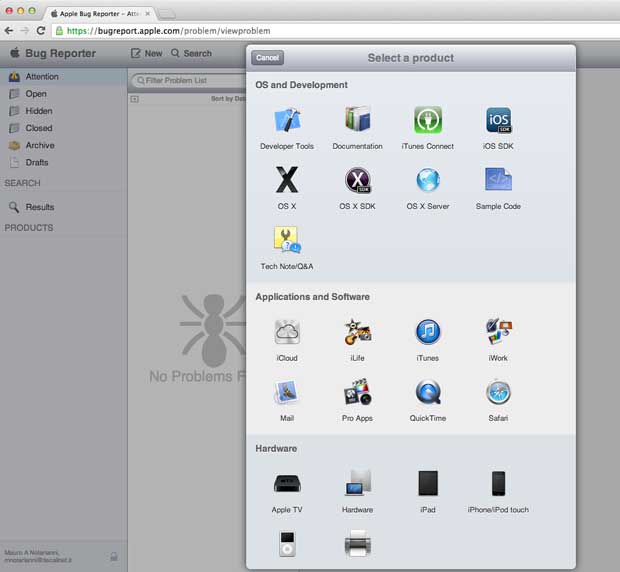Show the Closed problems list
Screen dimensions: 620x572
(63, 128)
